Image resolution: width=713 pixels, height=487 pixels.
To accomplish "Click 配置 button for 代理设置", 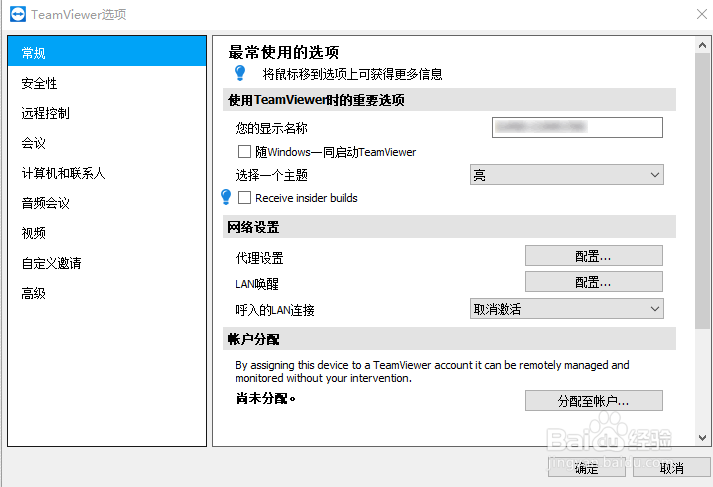I will [x=593, y=256].
